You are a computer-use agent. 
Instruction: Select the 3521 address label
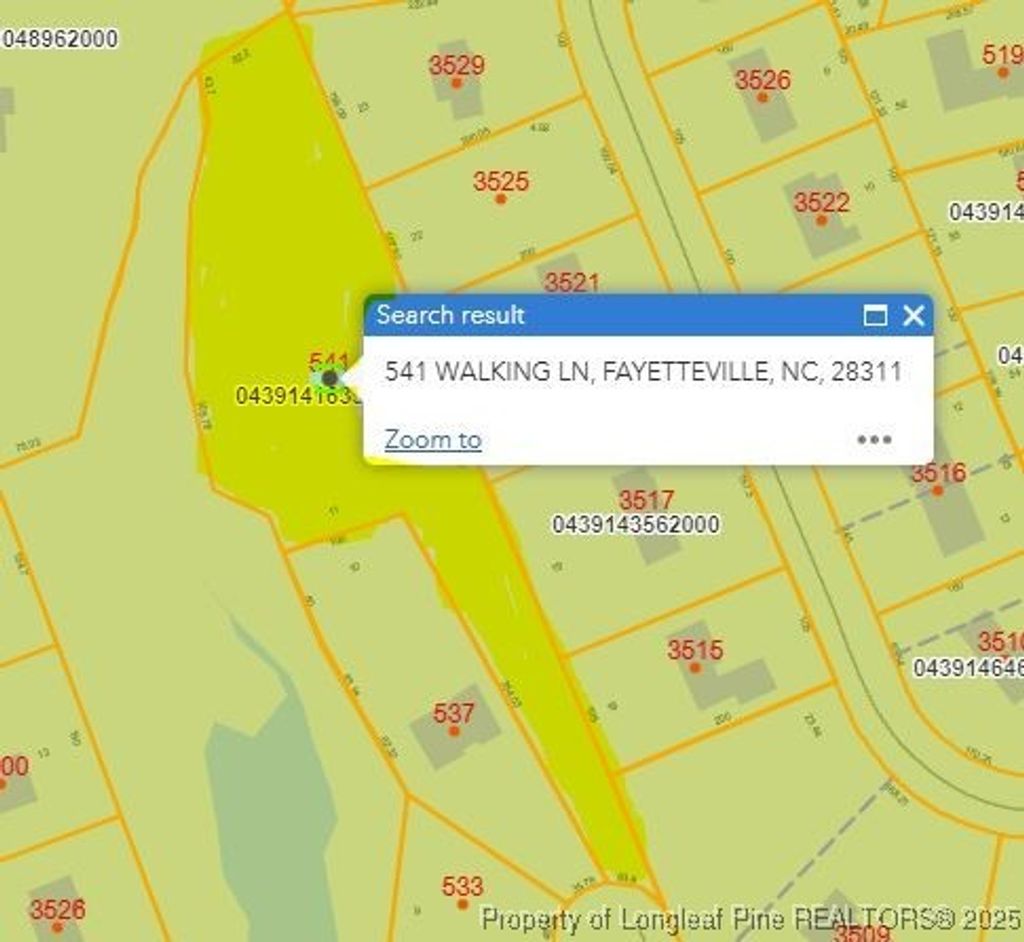click(x=571, y=283)
